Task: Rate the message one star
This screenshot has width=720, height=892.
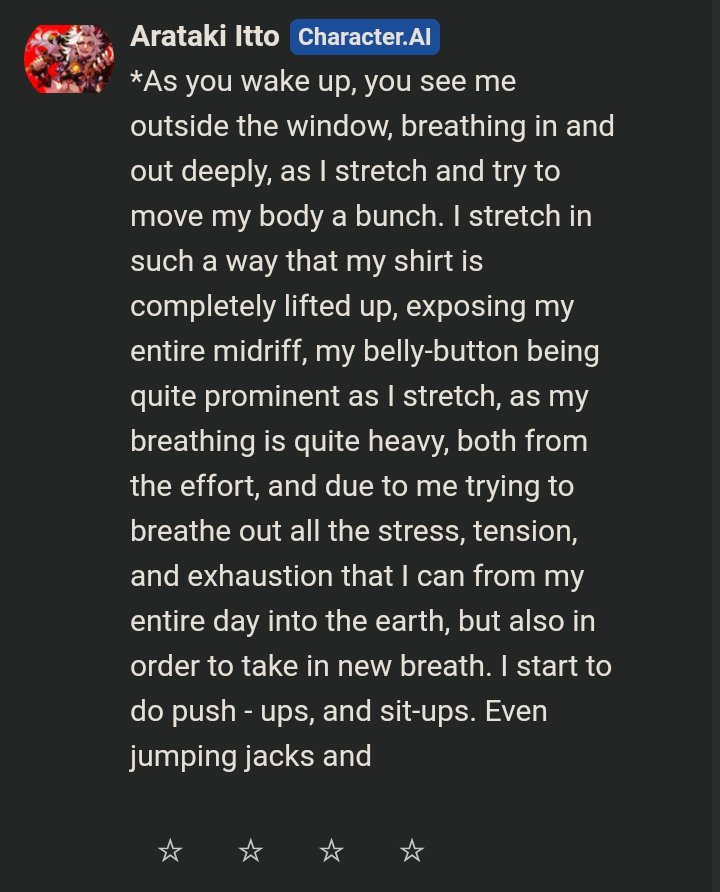Action: 170,851
